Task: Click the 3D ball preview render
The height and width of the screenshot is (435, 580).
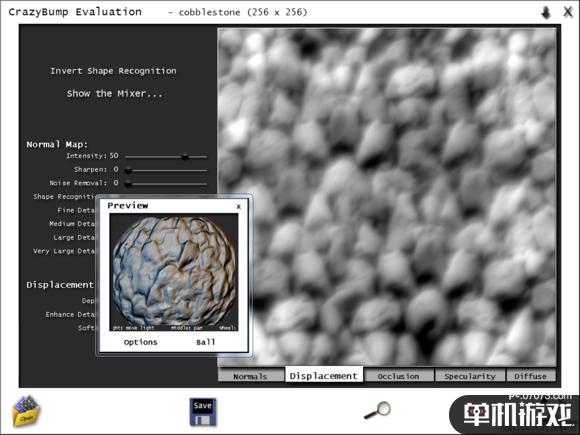Action: (174, 272)
